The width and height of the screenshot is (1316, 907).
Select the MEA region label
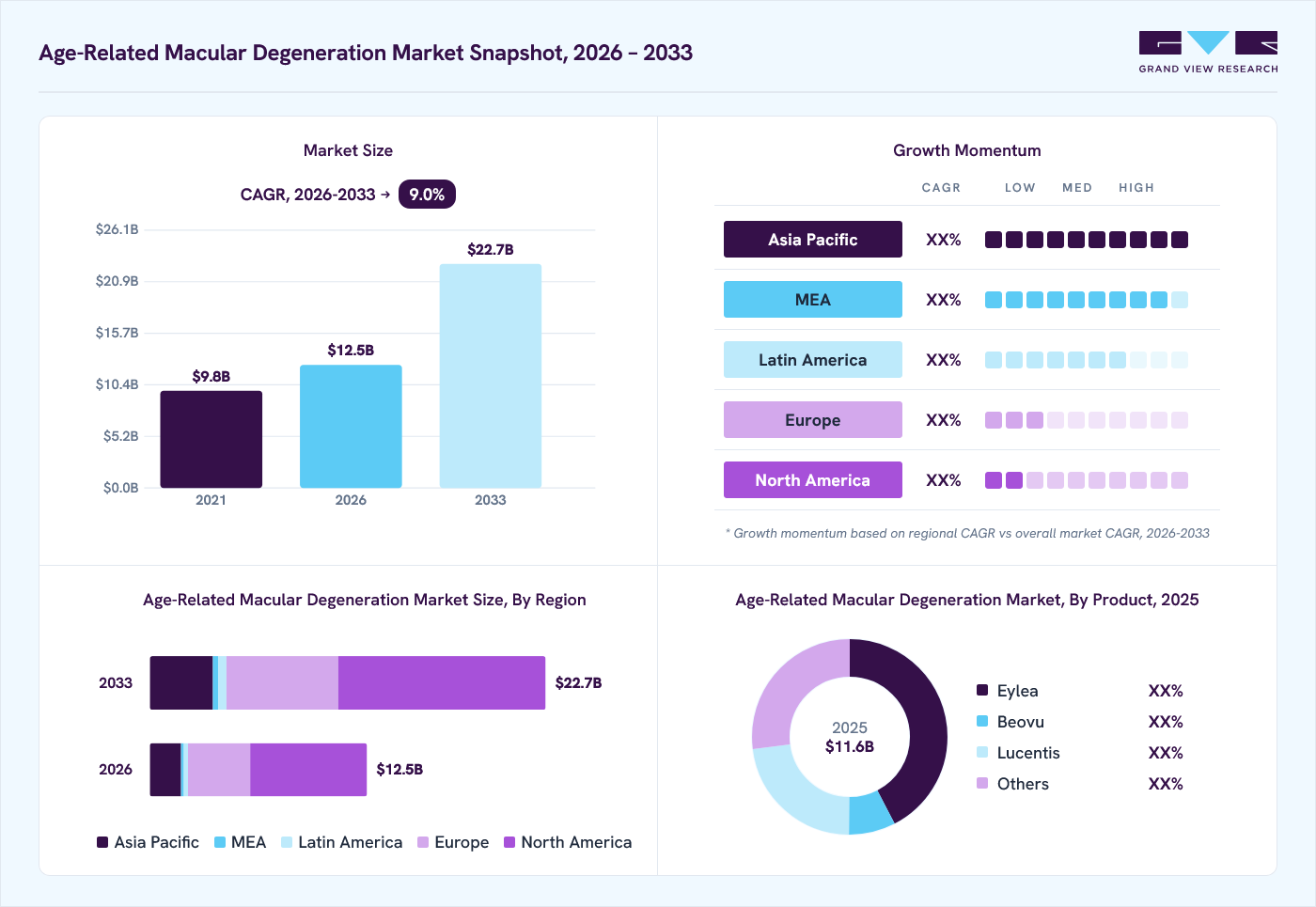[x=813, y=300]
